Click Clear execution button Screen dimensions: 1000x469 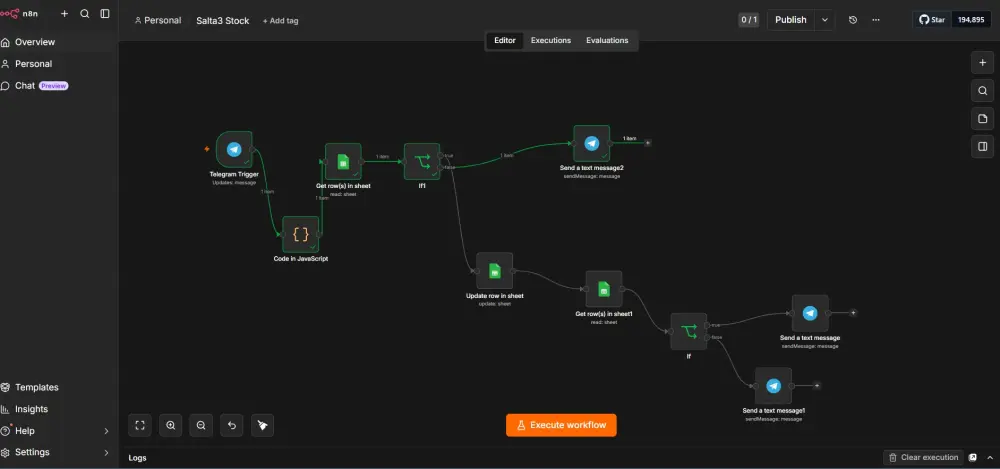tap(923, 458)
